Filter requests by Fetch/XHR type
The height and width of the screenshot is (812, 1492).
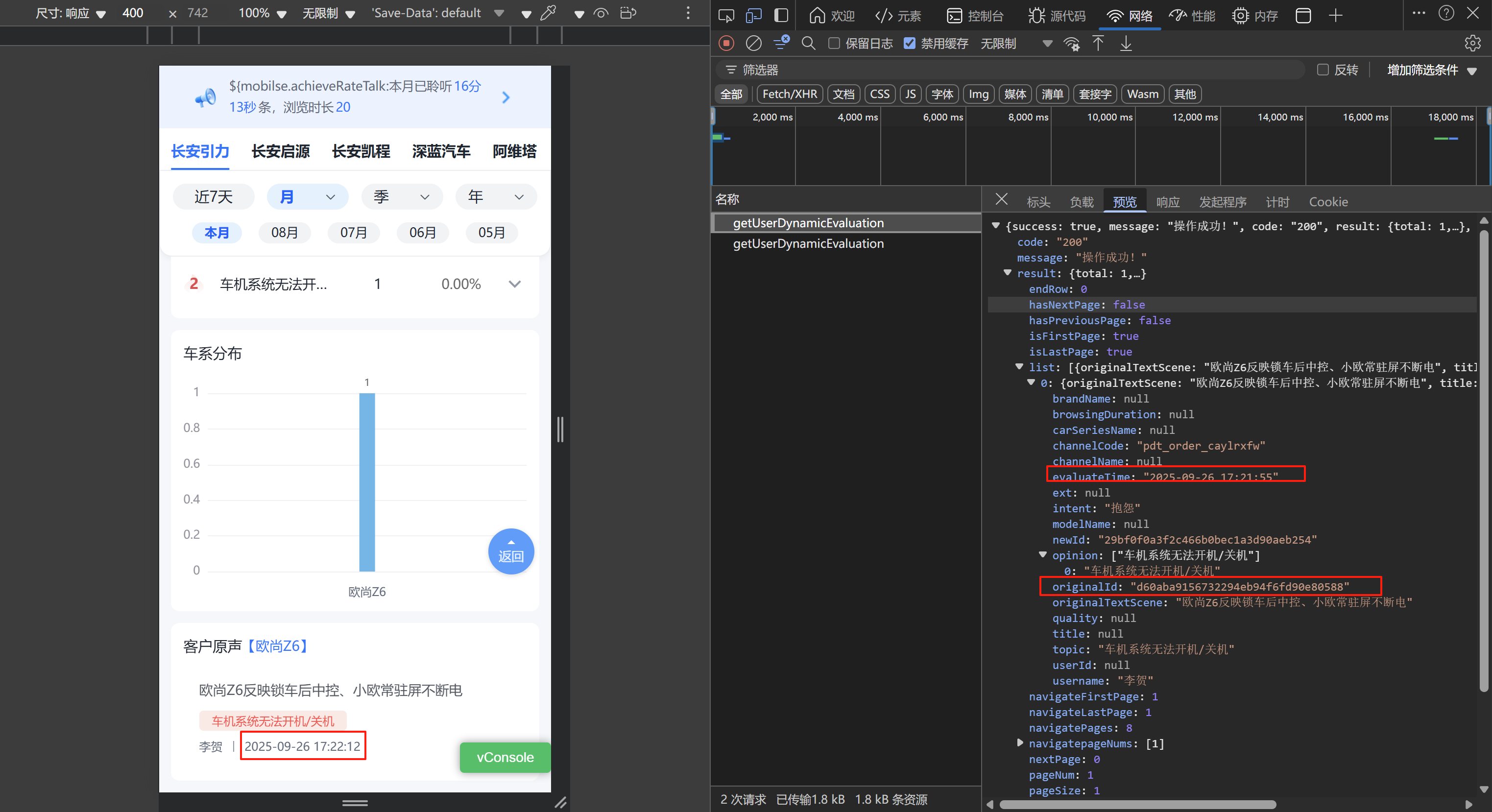789,94
